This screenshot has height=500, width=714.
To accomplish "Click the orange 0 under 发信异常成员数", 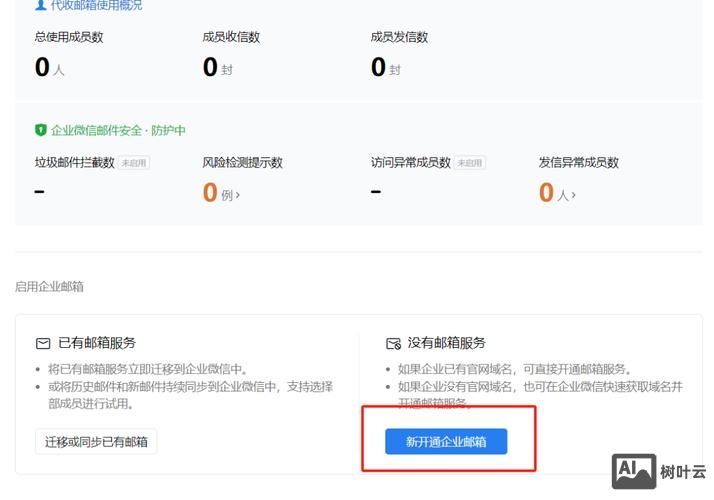I will click(546, 192).
